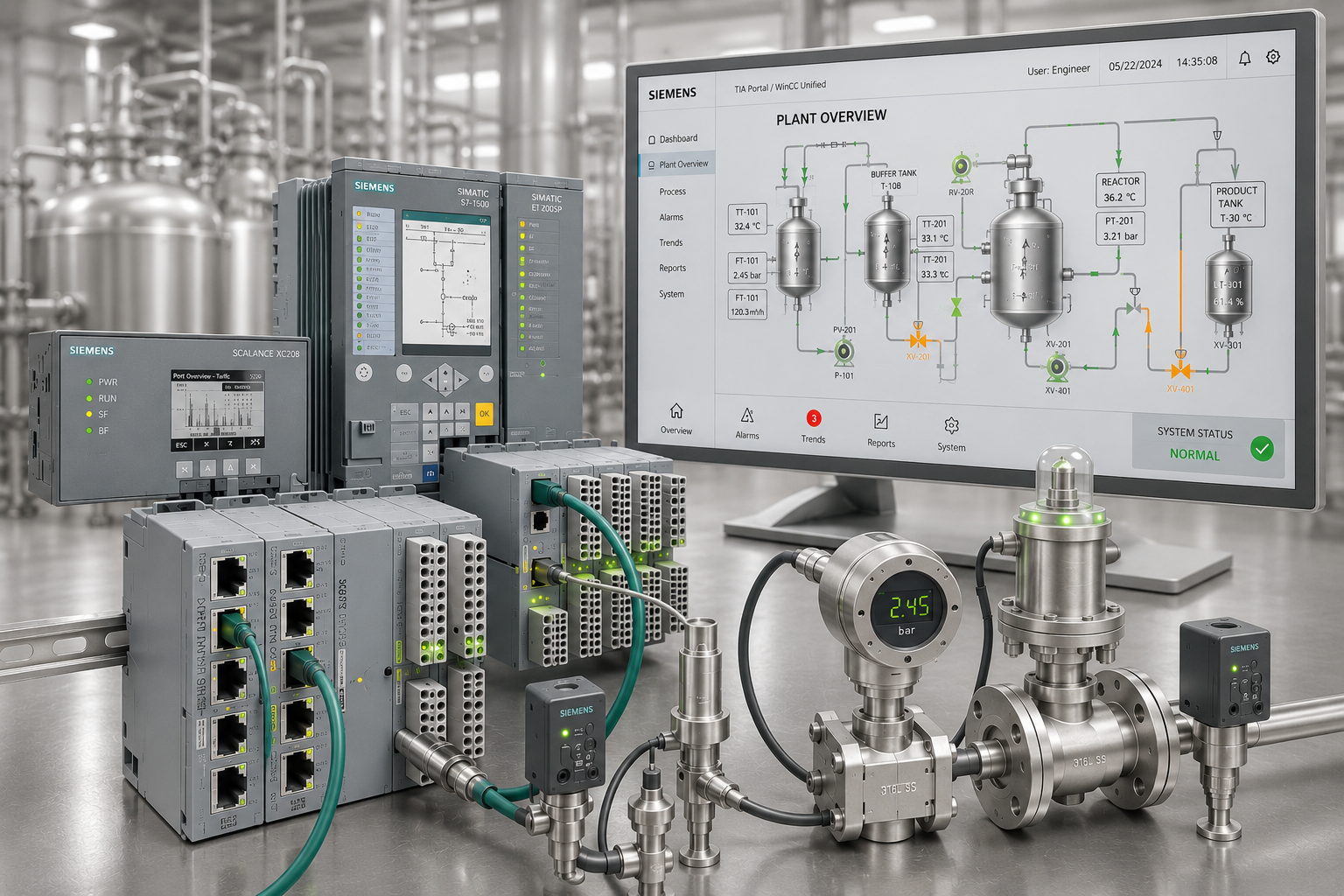The width and height of the screenshot is (1344, 896).
Task: Click the TT-101 32.4 °C readout
Action: [747, 219]
